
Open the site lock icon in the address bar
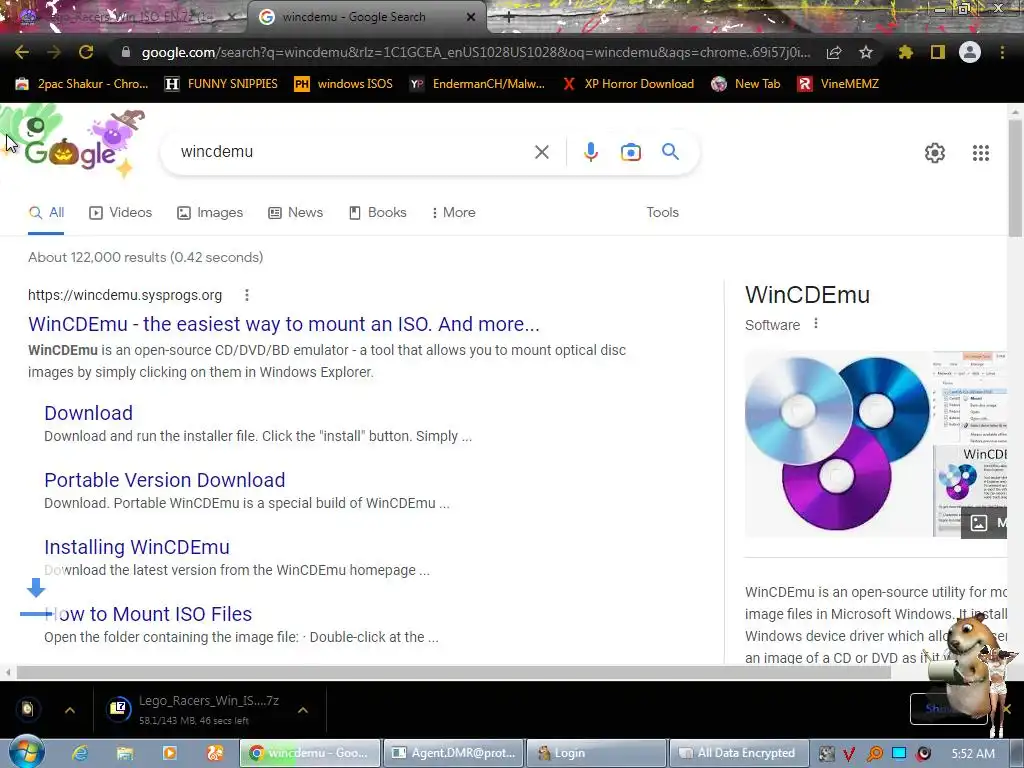126,52
